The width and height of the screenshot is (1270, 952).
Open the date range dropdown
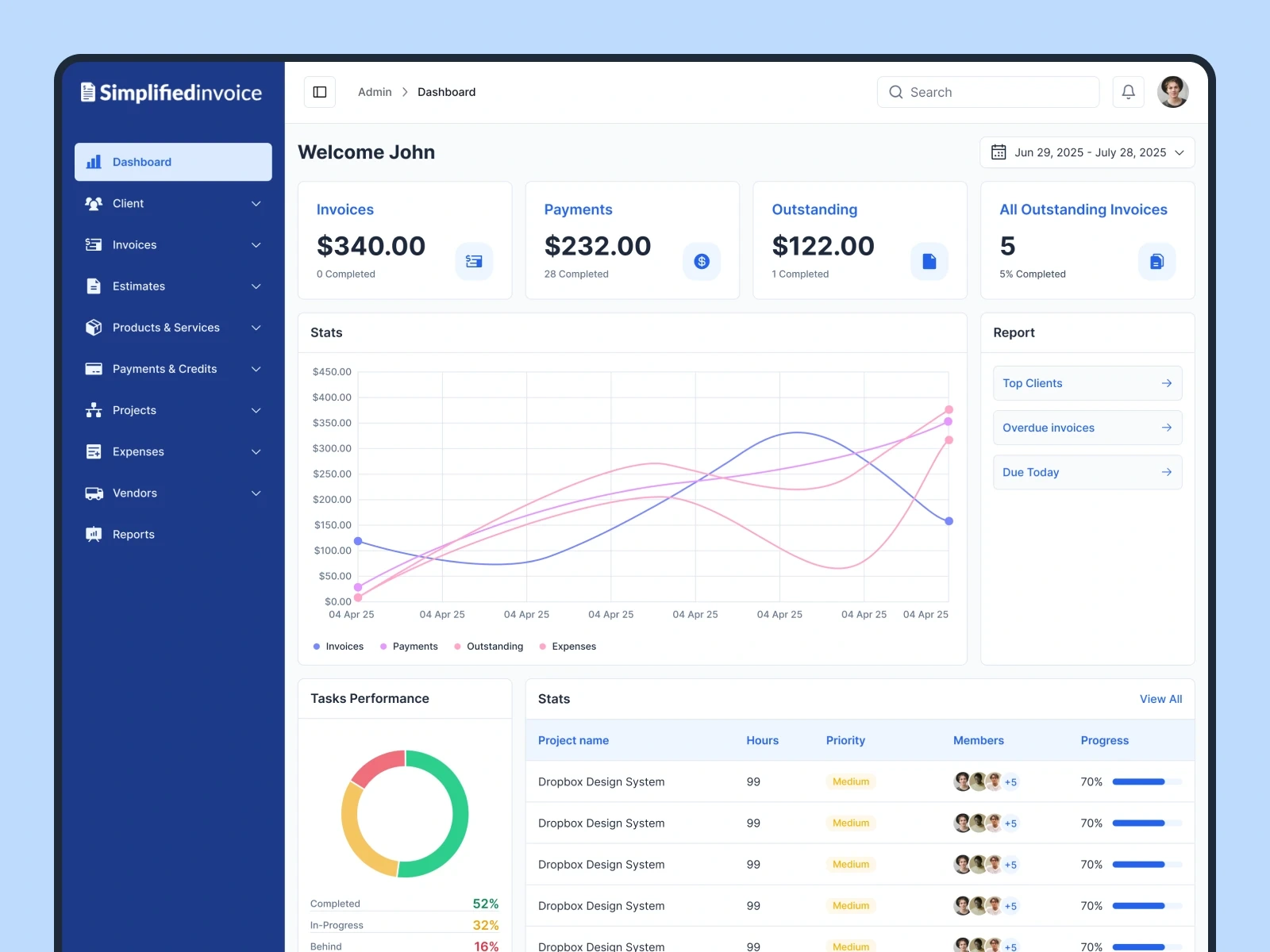1179,152
